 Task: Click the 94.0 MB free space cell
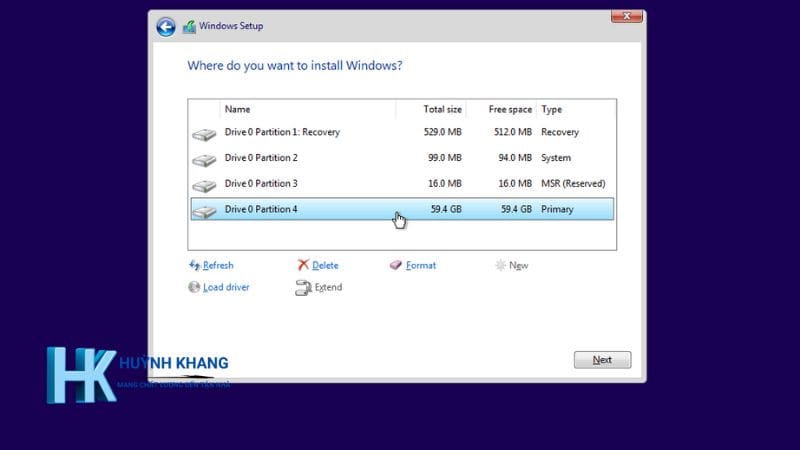coord(515,158)
